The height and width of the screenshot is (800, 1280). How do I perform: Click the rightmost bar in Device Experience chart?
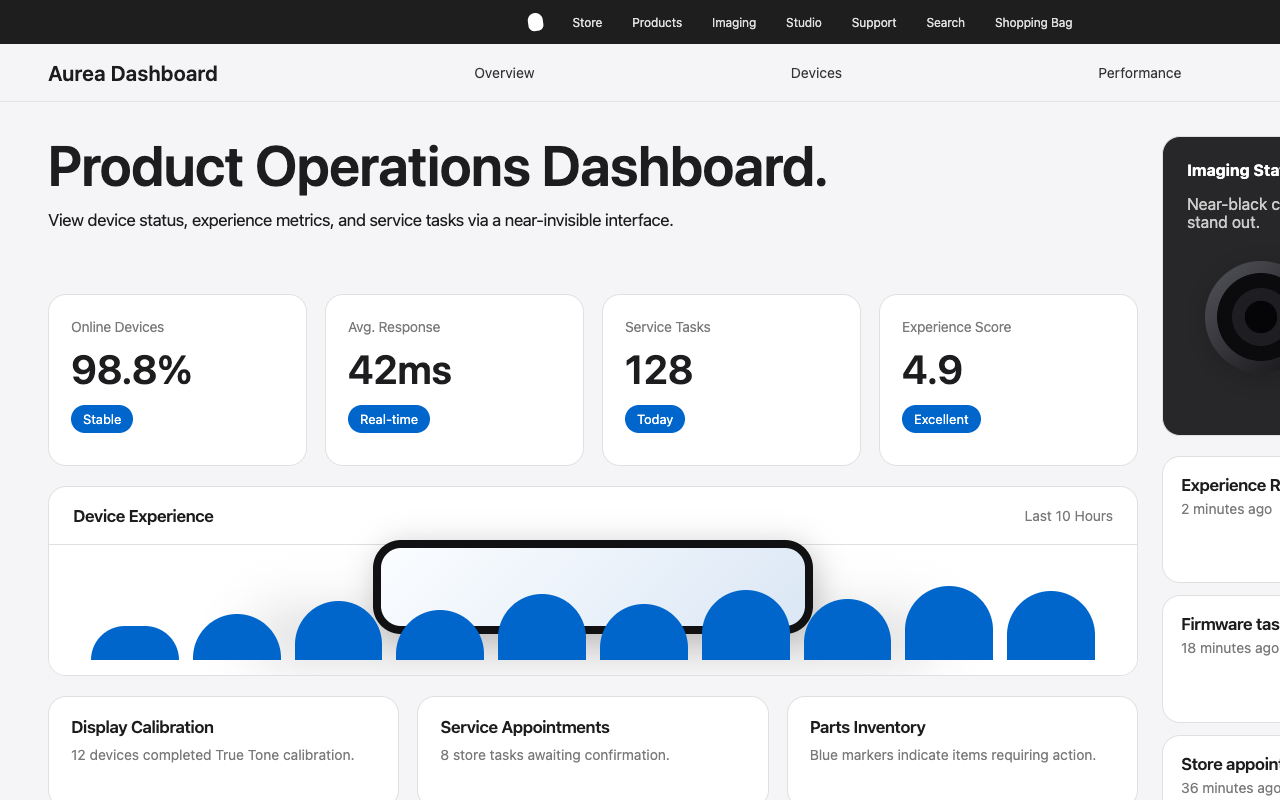point(1051,626)
